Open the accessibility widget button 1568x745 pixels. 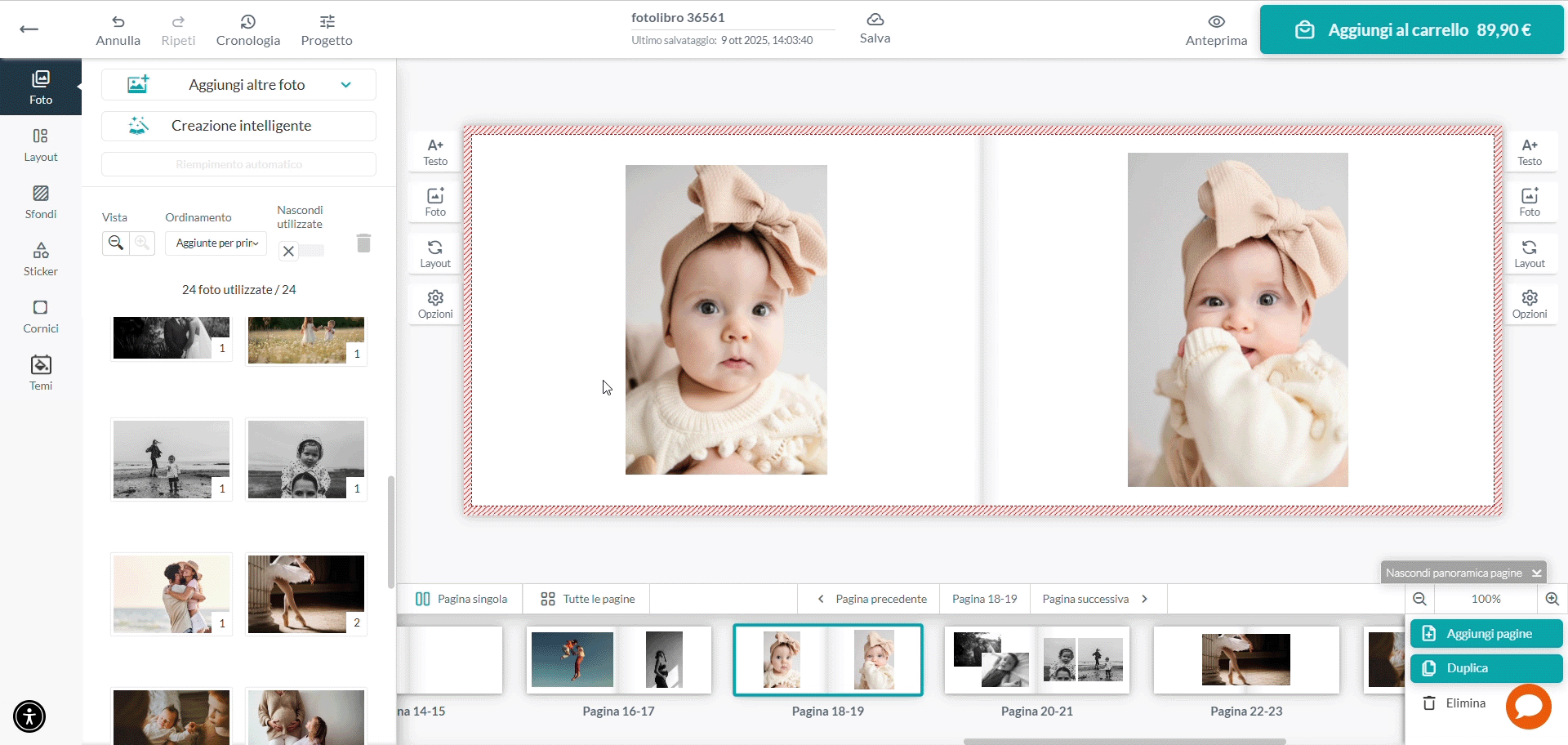(29, 716)
